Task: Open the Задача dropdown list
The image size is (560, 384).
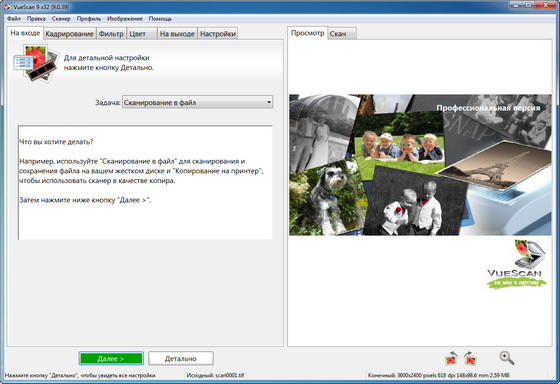Action: pyautogui.click(x=198, y=103)
